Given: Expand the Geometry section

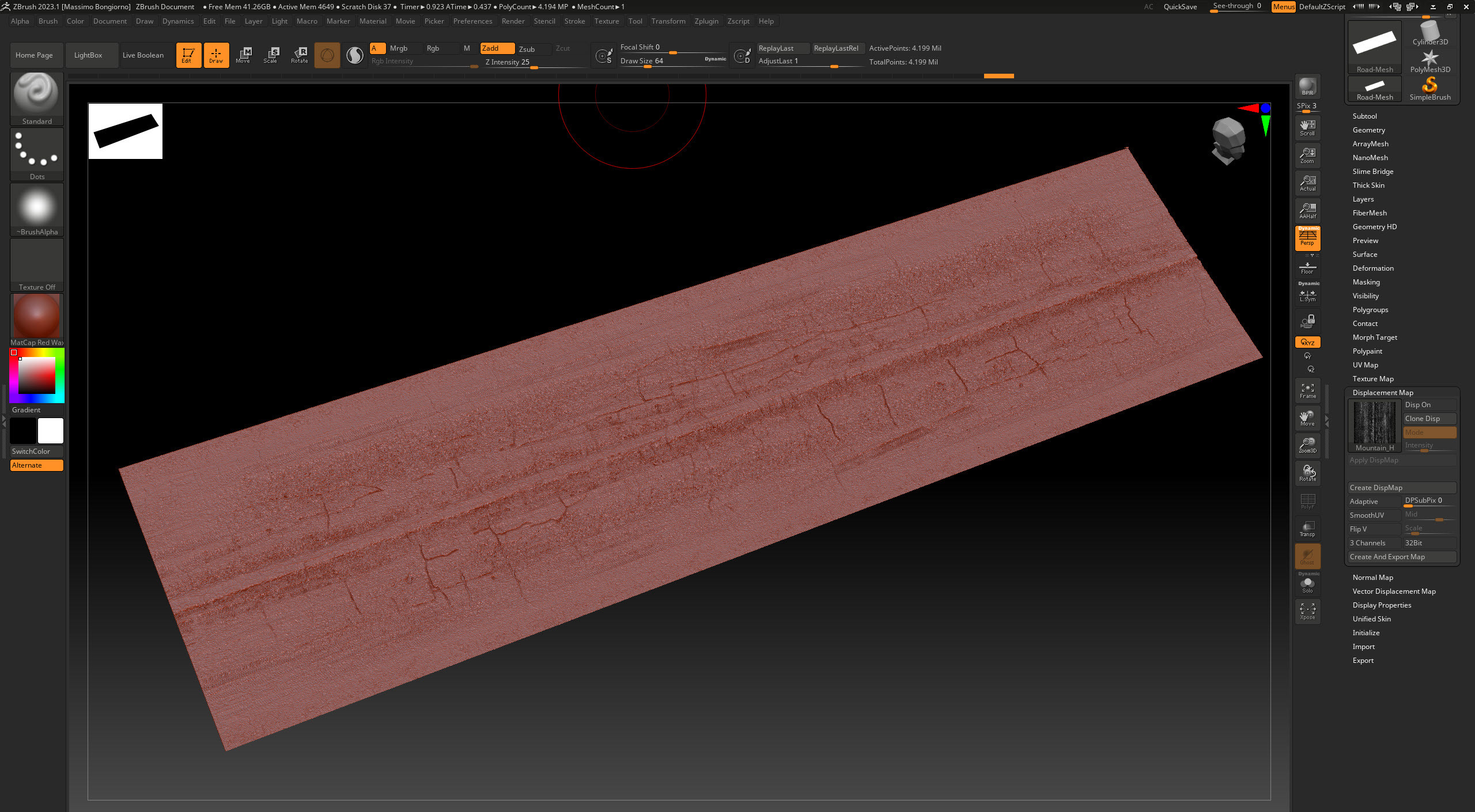Looking at the screenshot, I should click(1368, 130).
